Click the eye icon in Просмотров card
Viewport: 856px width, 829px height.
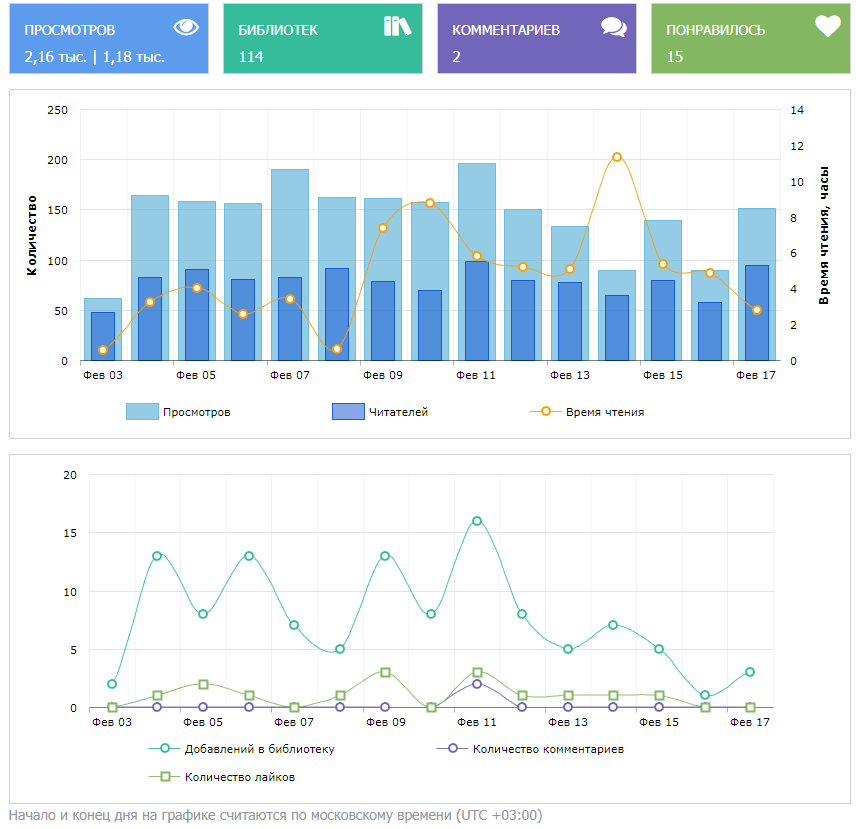tap(186, 27)
